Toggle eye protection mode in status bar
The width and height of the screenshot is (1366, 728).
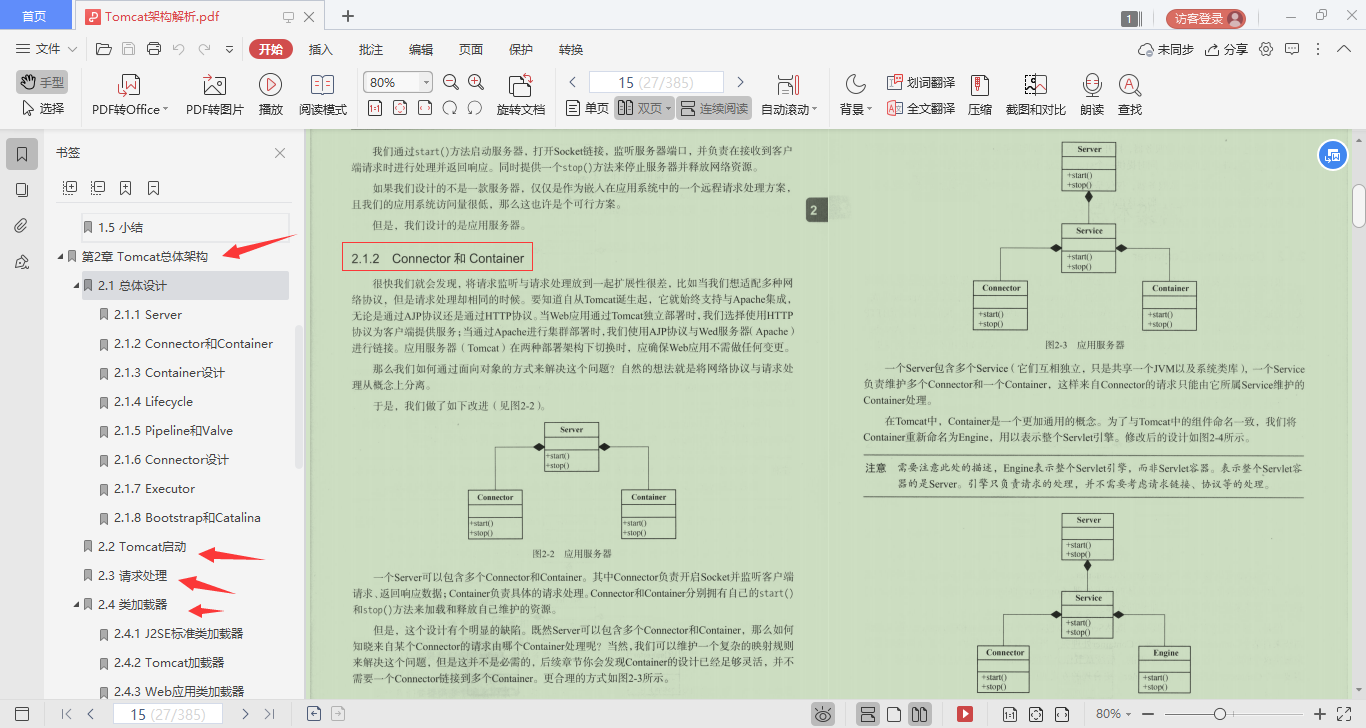click(823, 714)
